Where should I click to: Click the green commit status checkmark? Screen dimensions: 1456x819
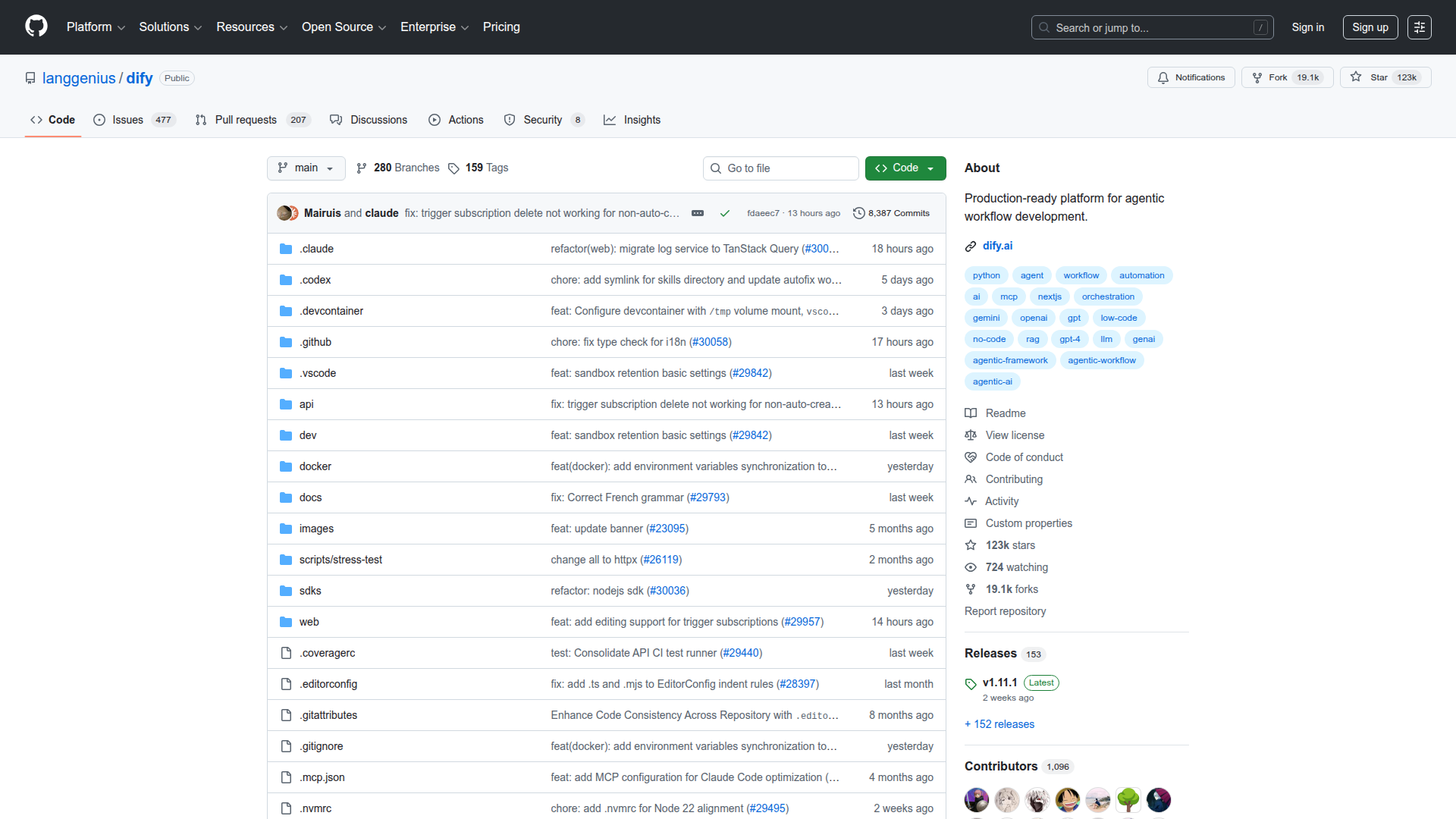(x=724, y=213)
